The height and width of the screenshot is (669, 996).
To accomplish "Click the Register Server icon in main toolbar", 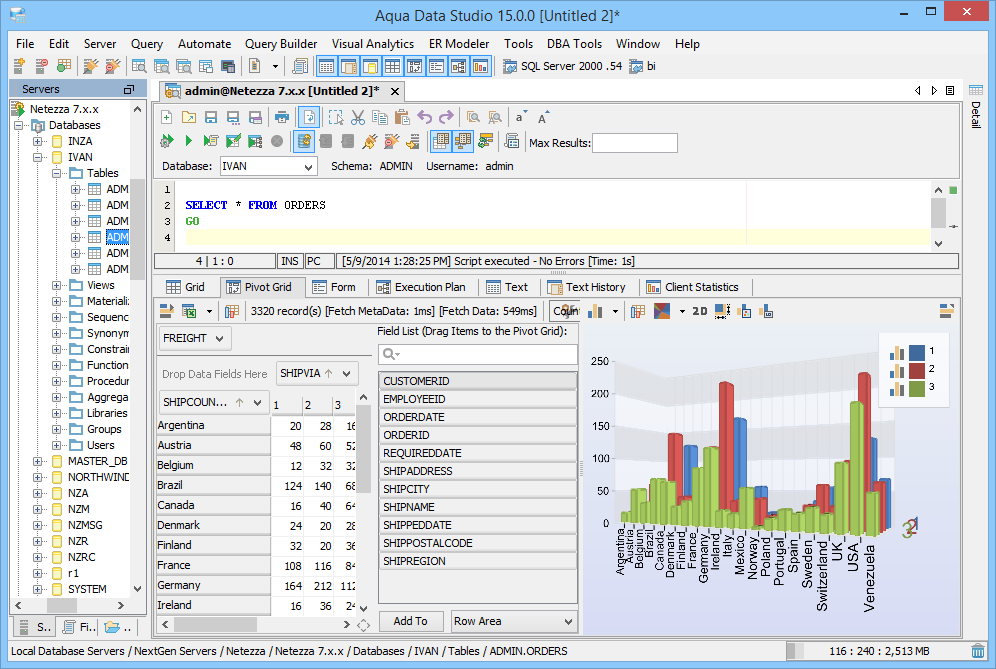I will 19,65.
